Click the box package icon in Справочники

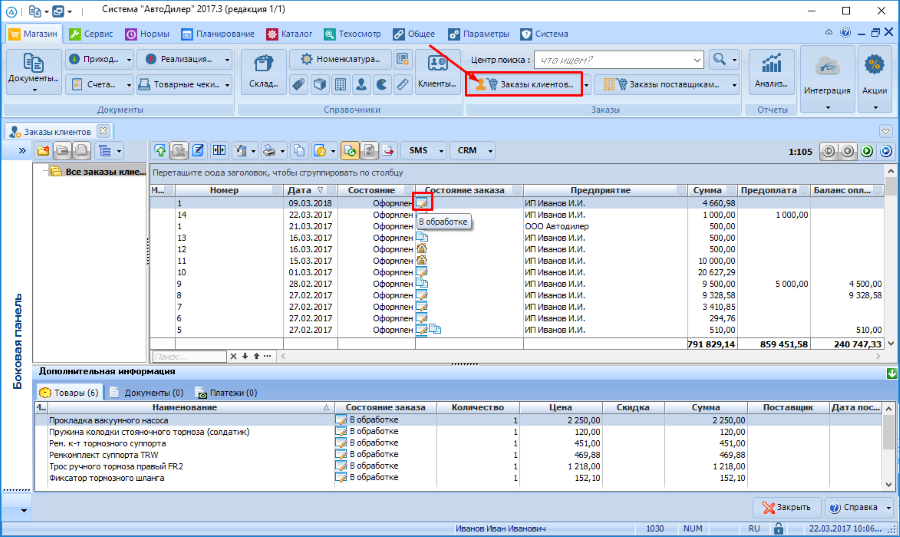click(x=320, y=84)
